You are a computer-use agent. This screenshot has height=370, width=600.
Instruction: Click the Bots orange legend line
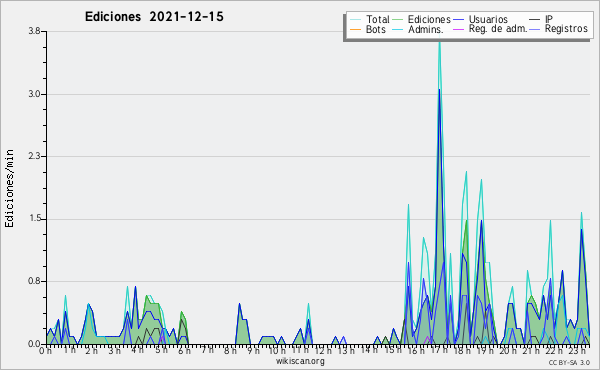coord(355,29)
